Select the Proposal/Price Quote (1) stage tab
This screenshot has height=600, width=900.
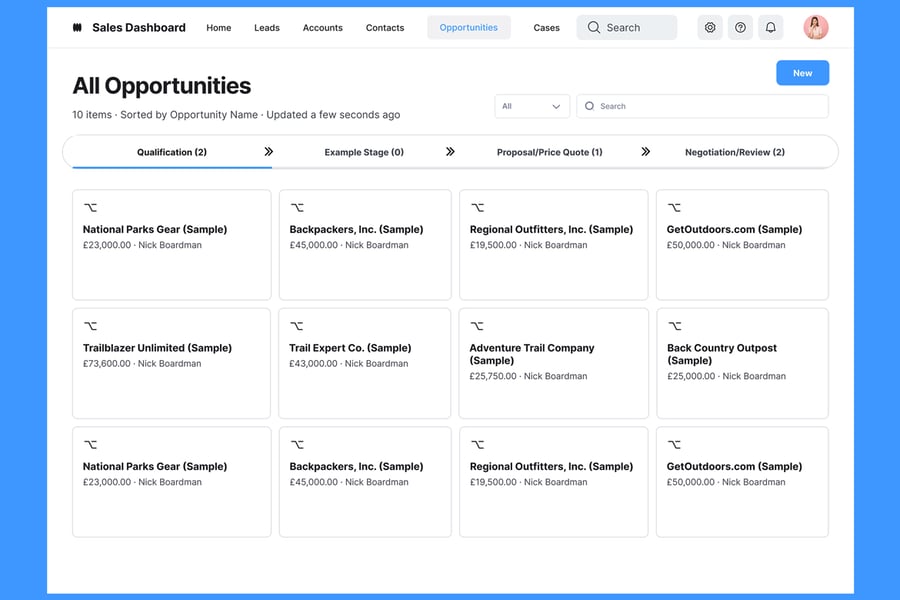549,152
